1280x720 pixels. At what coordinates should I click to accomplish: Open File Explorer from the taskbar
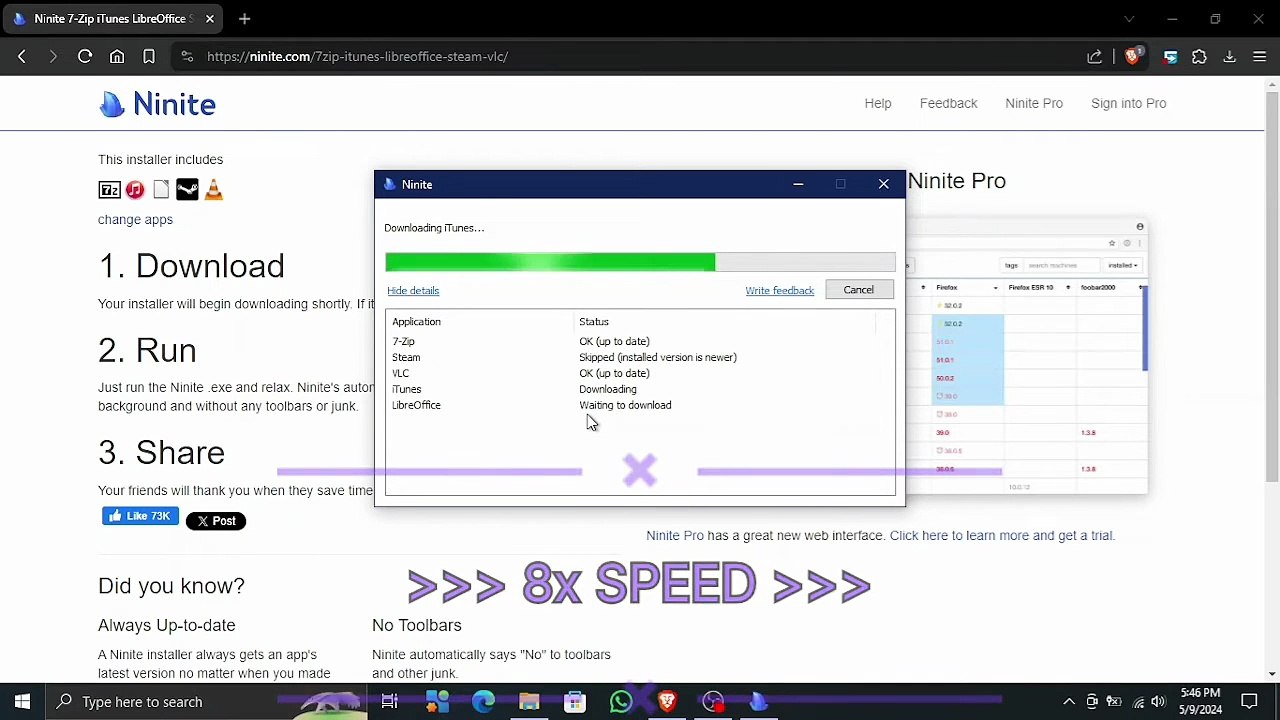[x=529, y=702]
